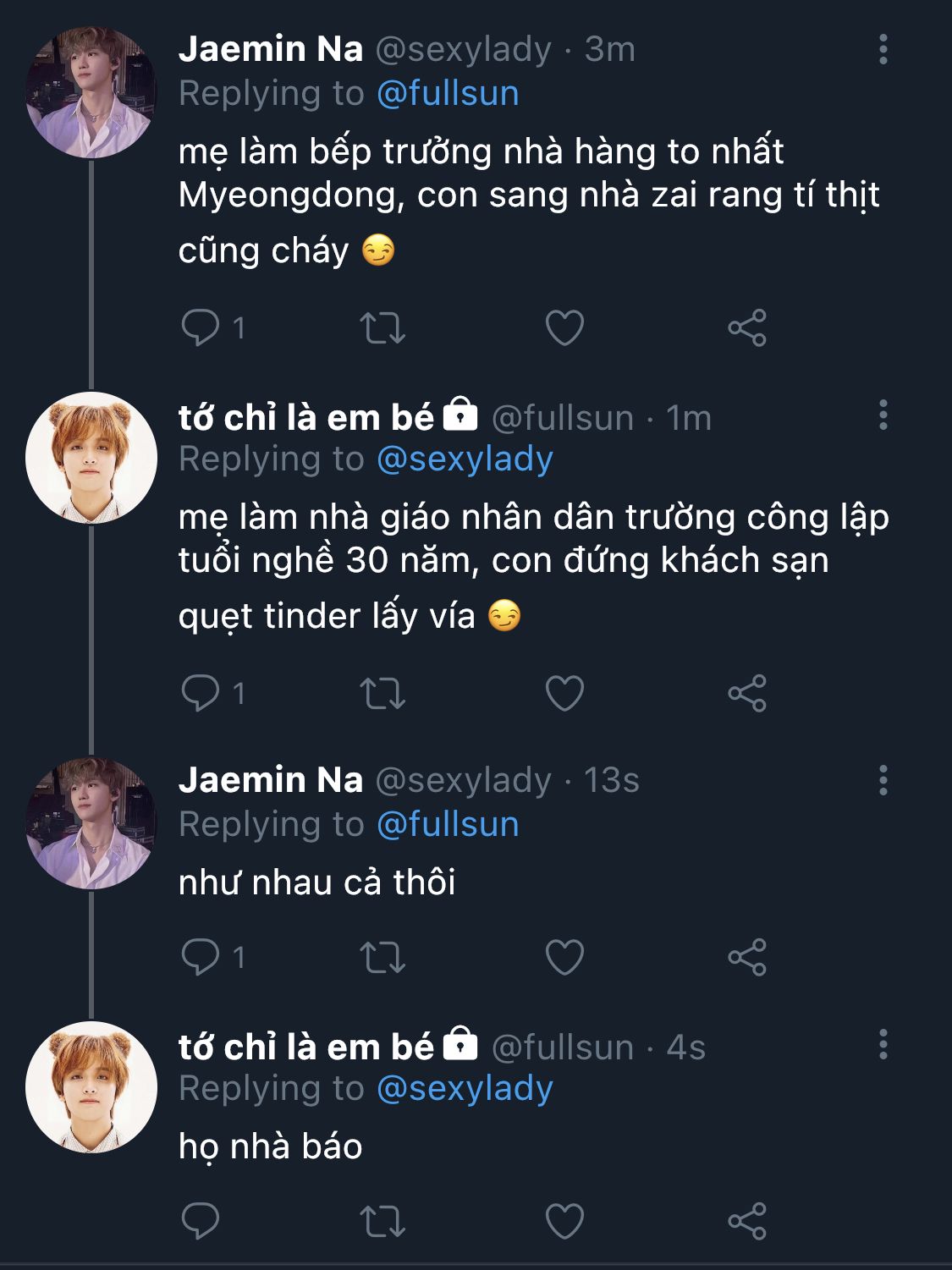Open the bear-ears avatar on tinder tweet
Viewport: 952px width, 1270px height.
pos(91,458)
